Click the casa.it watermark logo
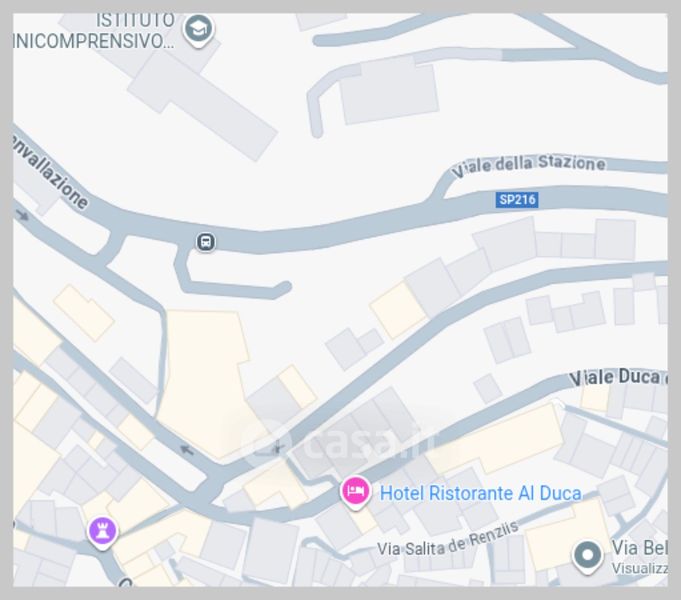The image size is (681, 600). pyautogui.click(x=337, y=442)
